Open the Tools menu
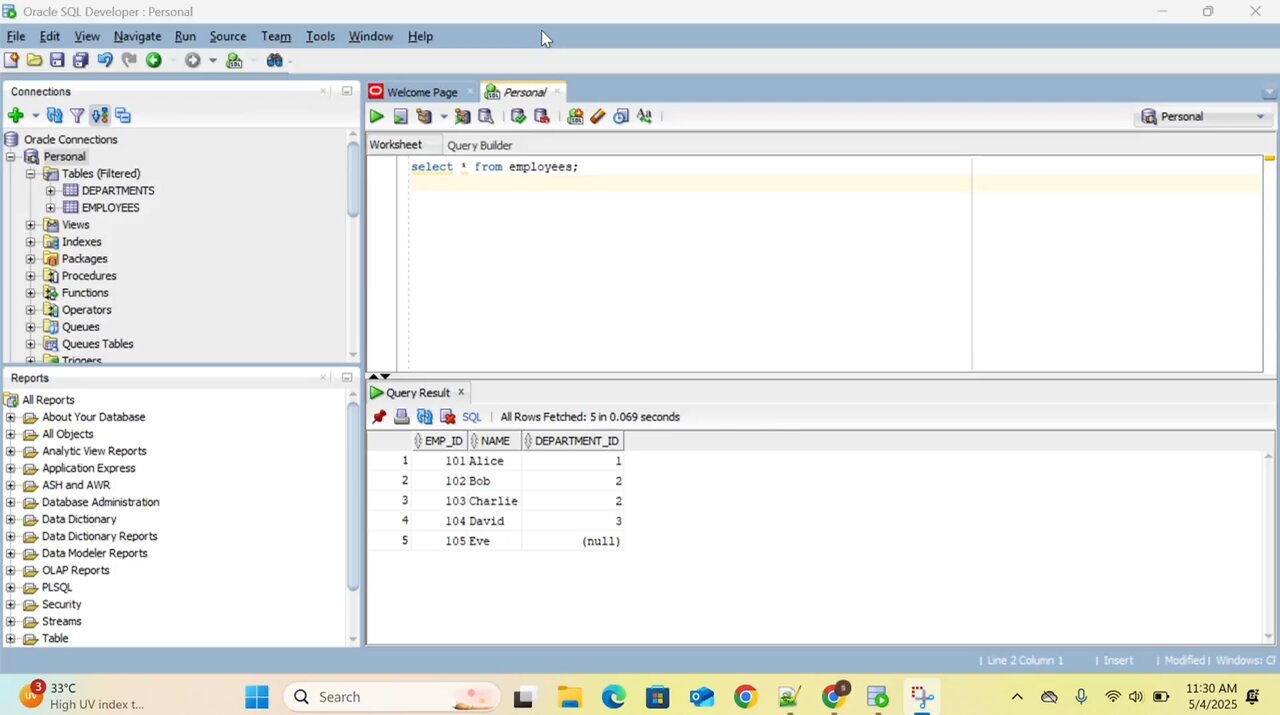 tap(320, 36)
